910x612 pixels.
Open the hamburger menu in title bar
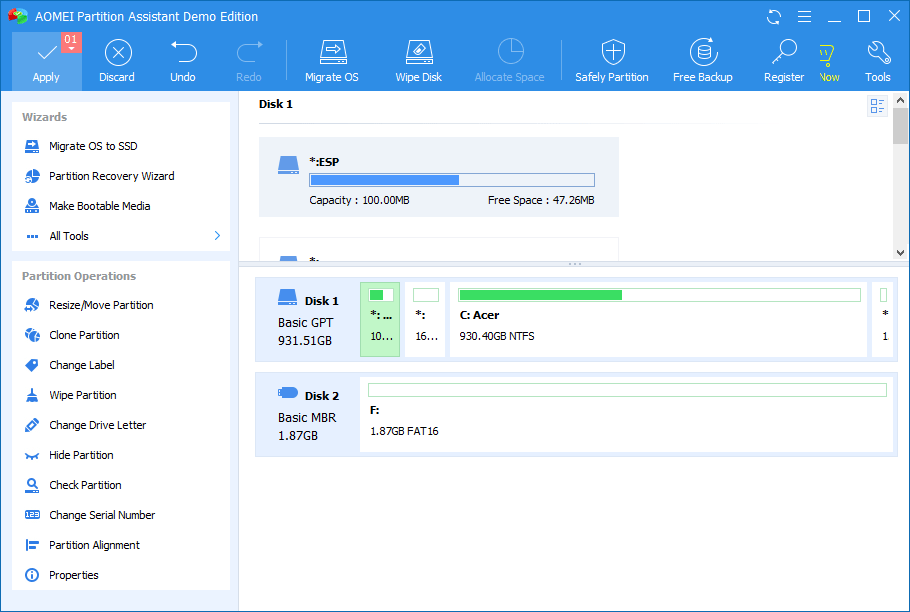pos(804,16)
